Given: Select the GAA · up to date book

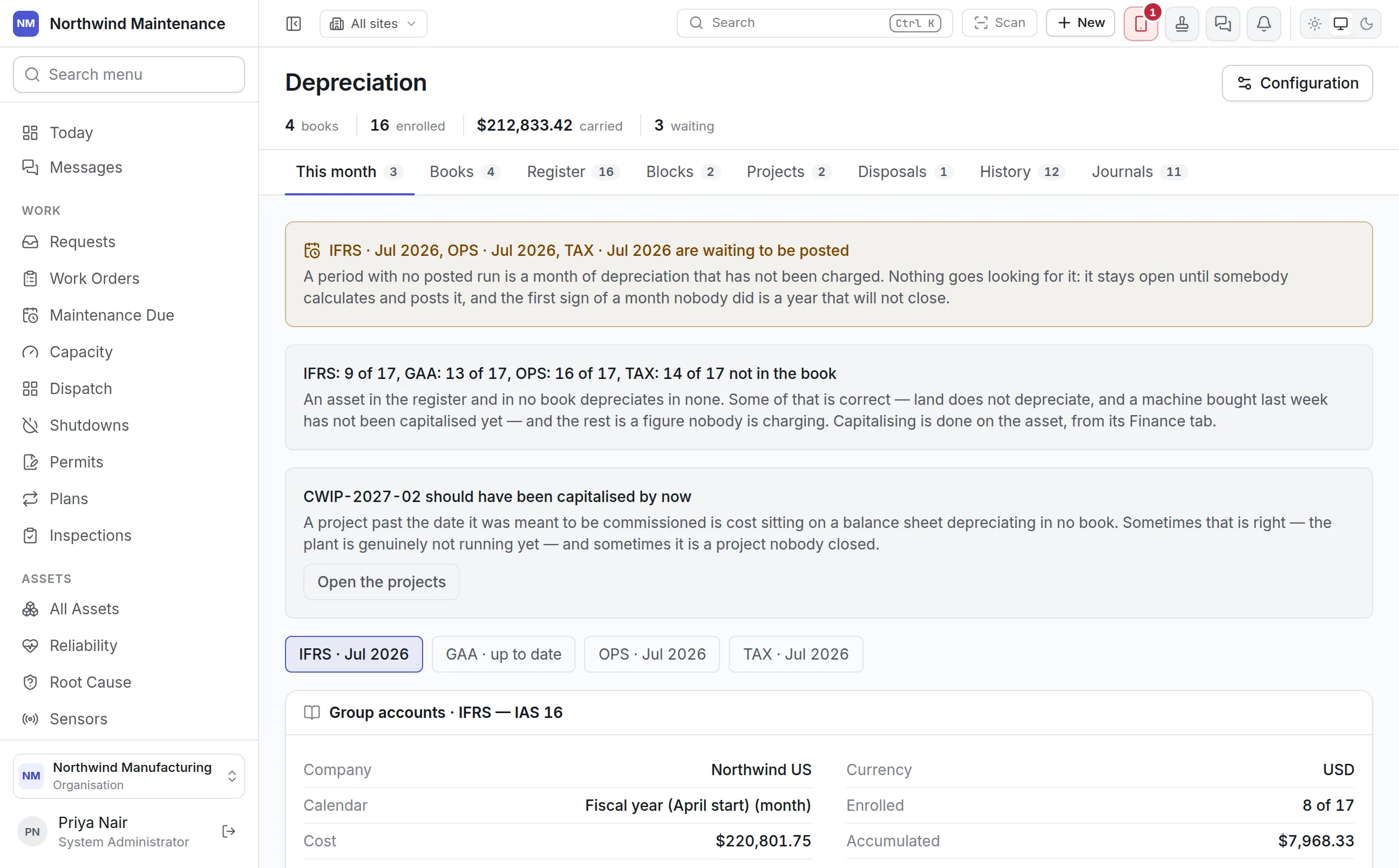Looking at the screenshot, I should [503, 654].
